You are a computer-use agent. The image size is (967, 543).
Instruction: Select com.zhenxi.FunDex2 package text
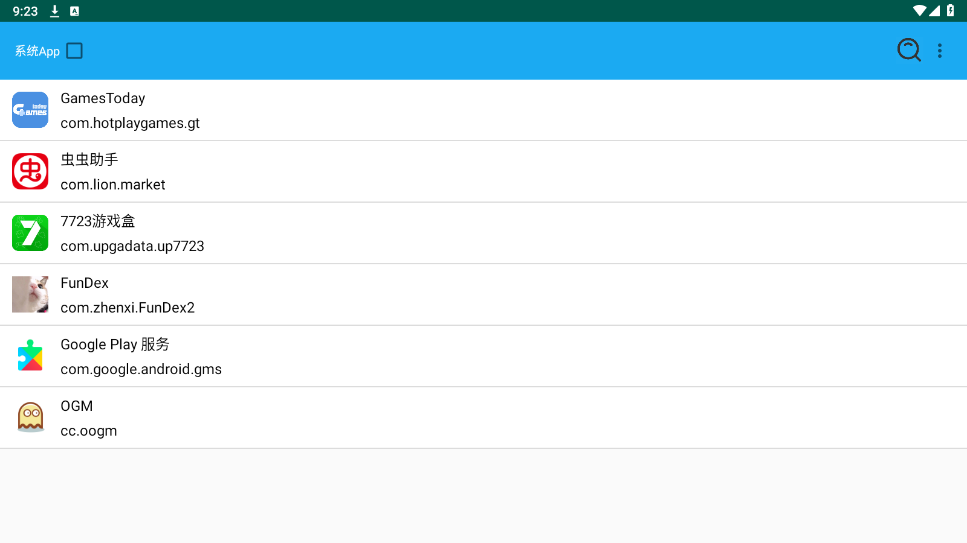pyautogui.click(x=127, y=307)
